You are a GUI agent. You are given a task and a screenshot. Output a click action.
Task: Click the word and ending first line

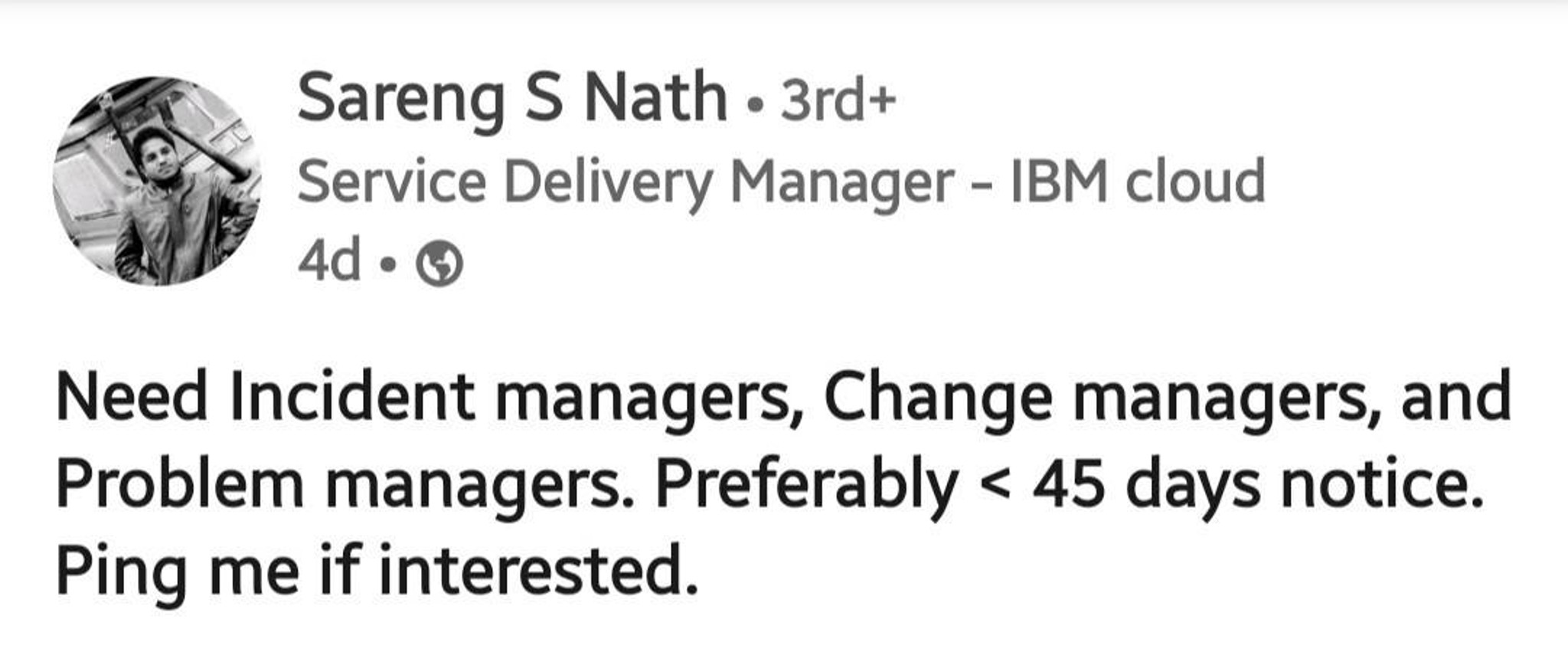pos(1456,396)
